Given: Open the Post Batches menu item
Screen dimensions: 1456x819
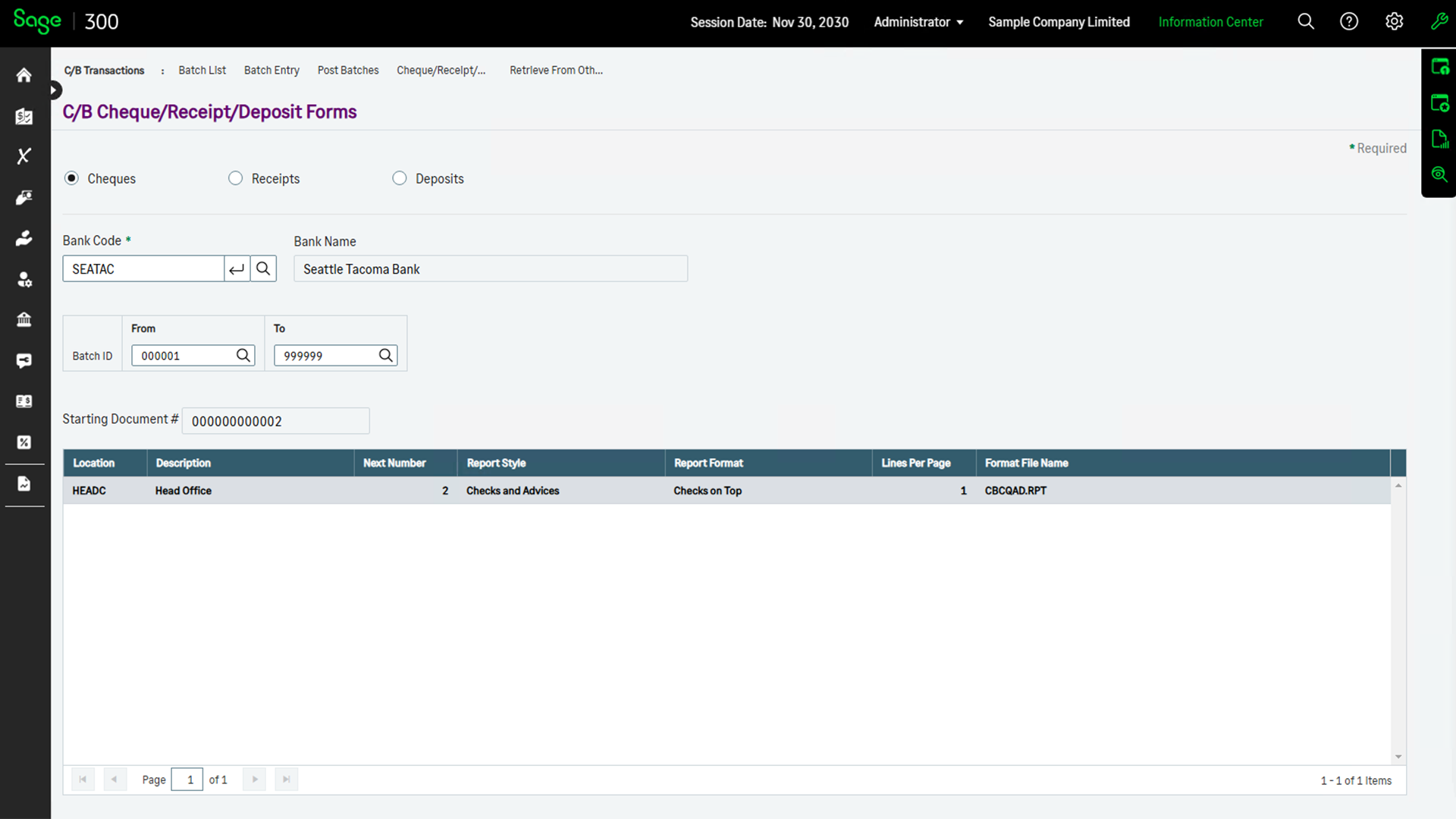Looking at the screenshot, I should click(x=348, y=70).
